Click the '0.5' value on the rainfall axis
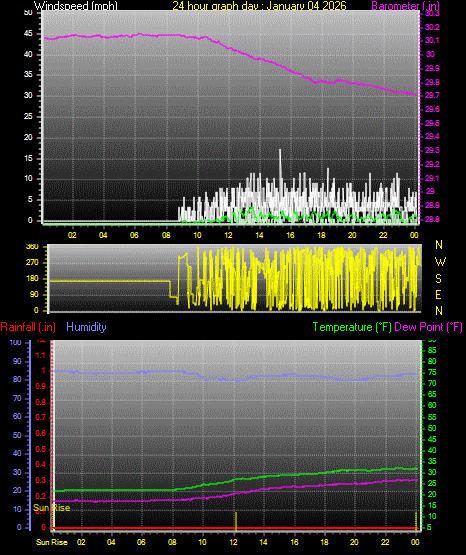Image resolution: width=466 pixels, height=555 pixels. [41, 449]
